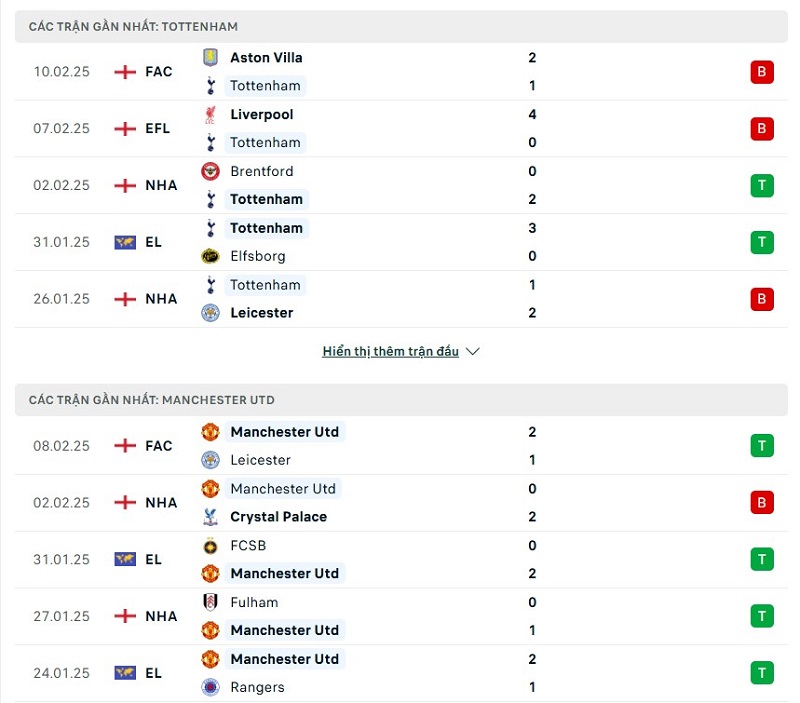The image size is (800, 703).
Task: Click the Elfsborg club crest
Action: point(210,256)
